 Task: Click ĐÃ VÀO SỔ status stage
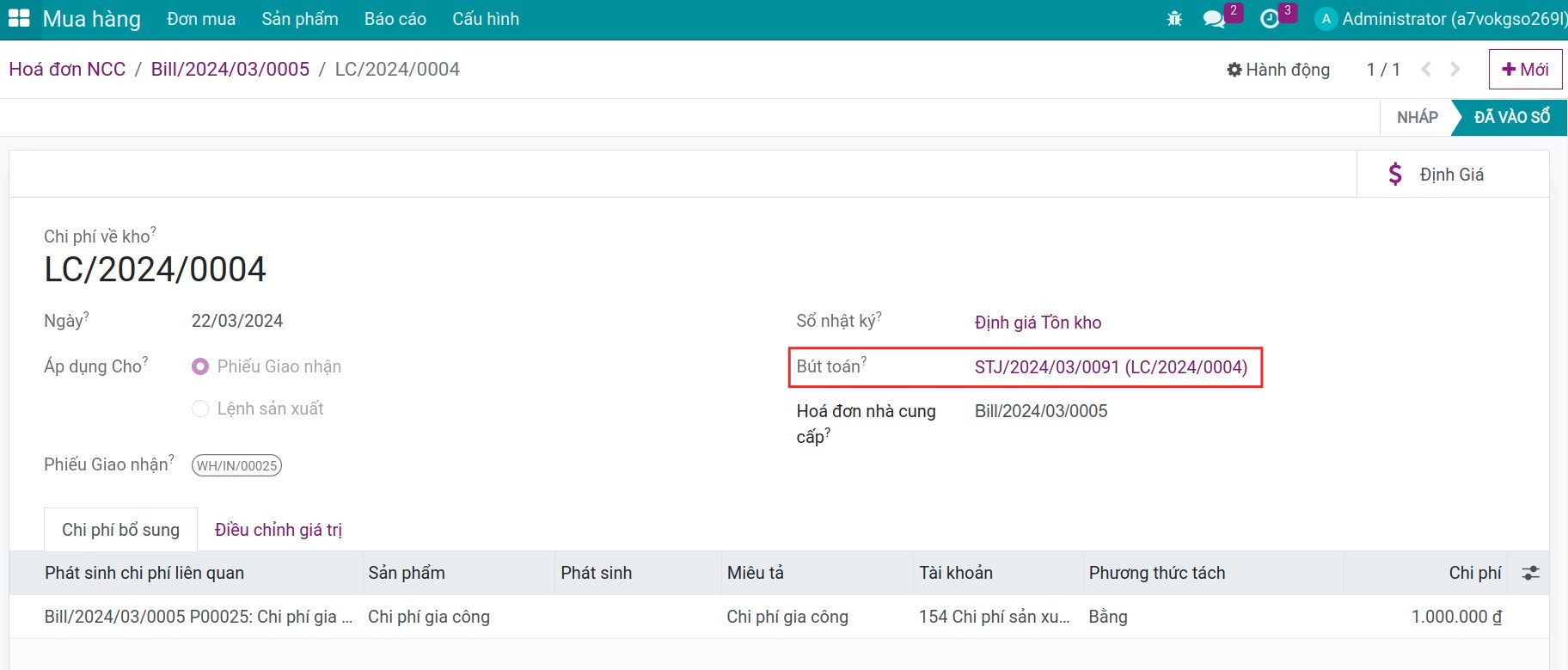click(1511, 117)
